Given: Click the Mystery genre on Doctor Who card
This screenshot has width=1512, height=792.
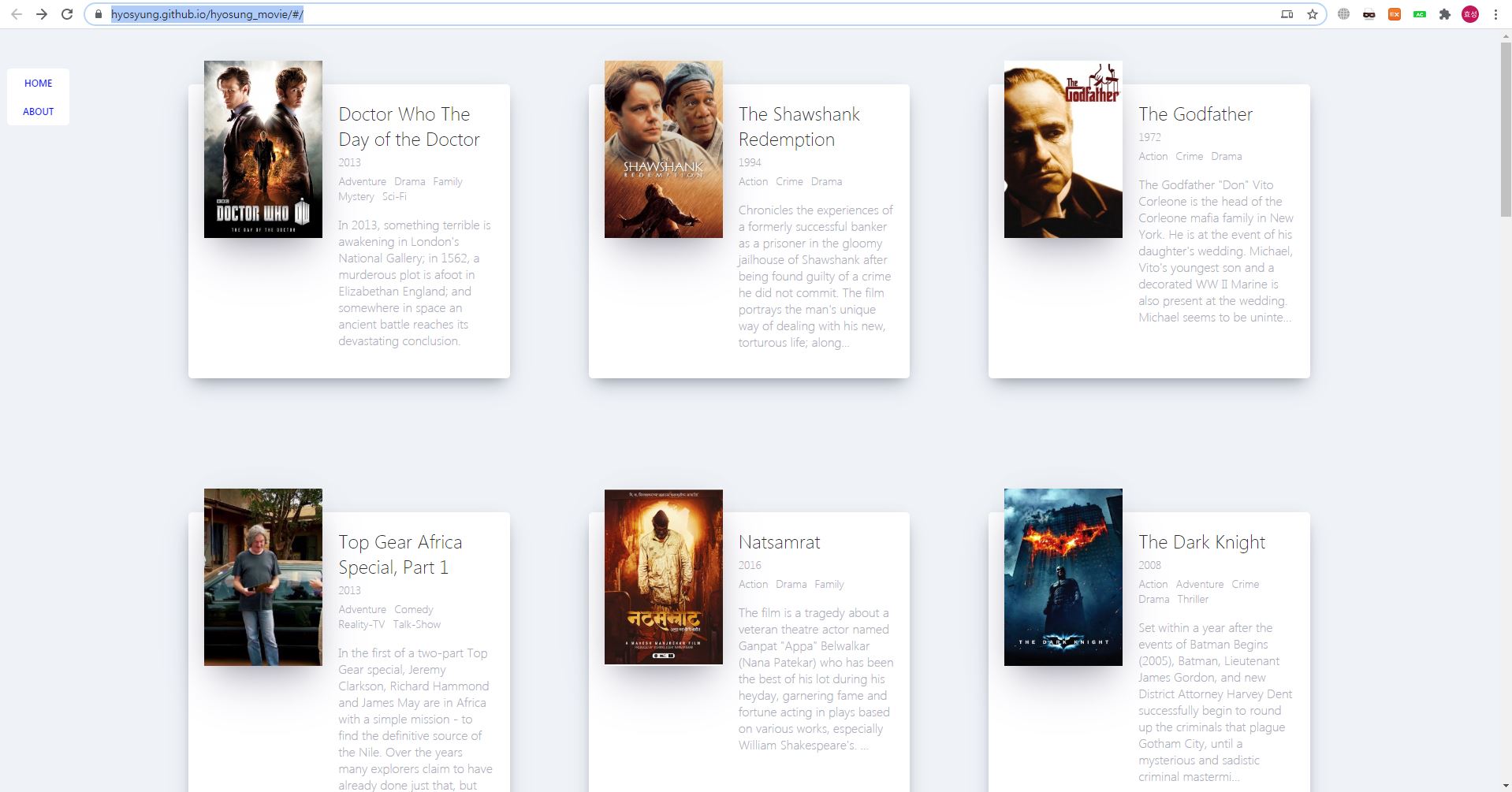Looking at the screenshot, I should point(356,197).
